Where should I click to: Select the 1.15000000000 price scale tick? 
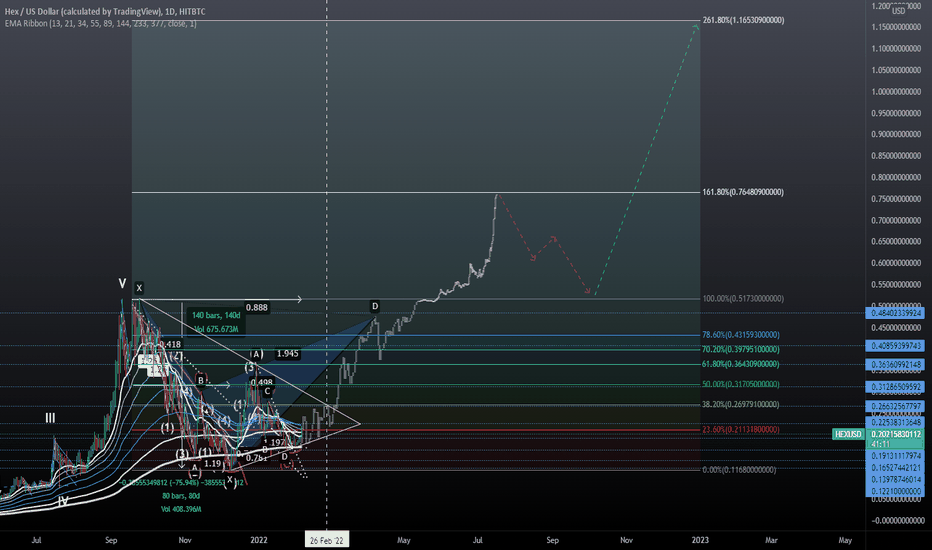tap(896, 27)
